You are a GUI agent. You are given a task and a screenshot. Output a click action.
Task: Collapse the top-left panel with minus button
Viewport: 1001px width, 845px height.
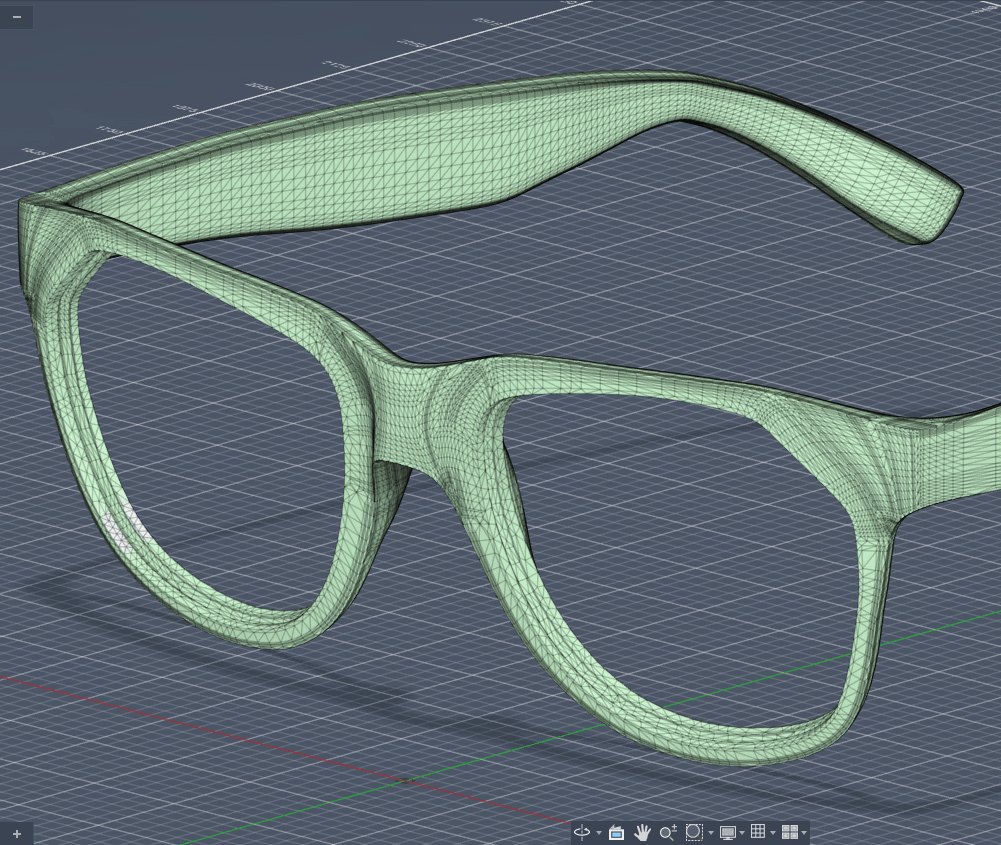16,17
